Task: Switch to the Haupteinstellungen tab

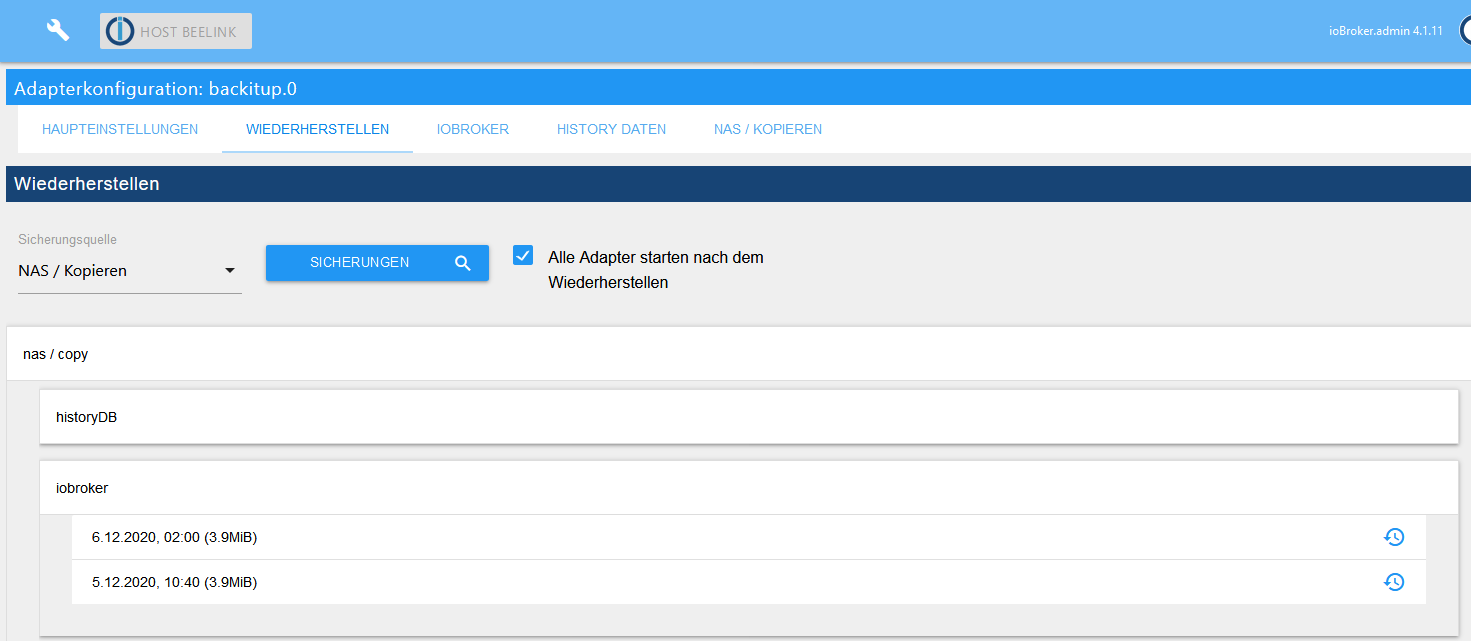Action: [x=120, y=129]
